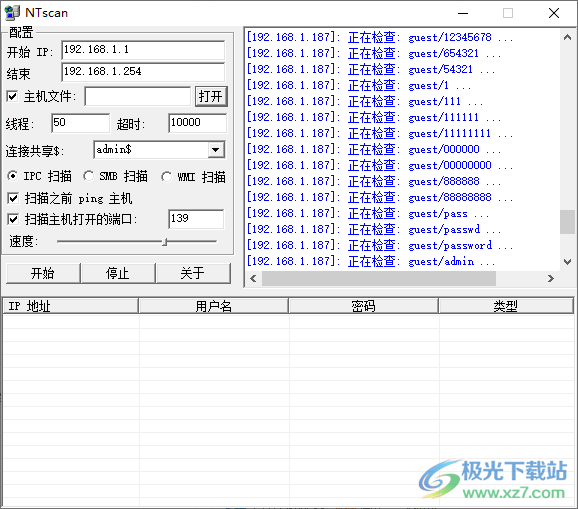
Task: Click log scrollbar down arrow
Action: coord(567,262)
